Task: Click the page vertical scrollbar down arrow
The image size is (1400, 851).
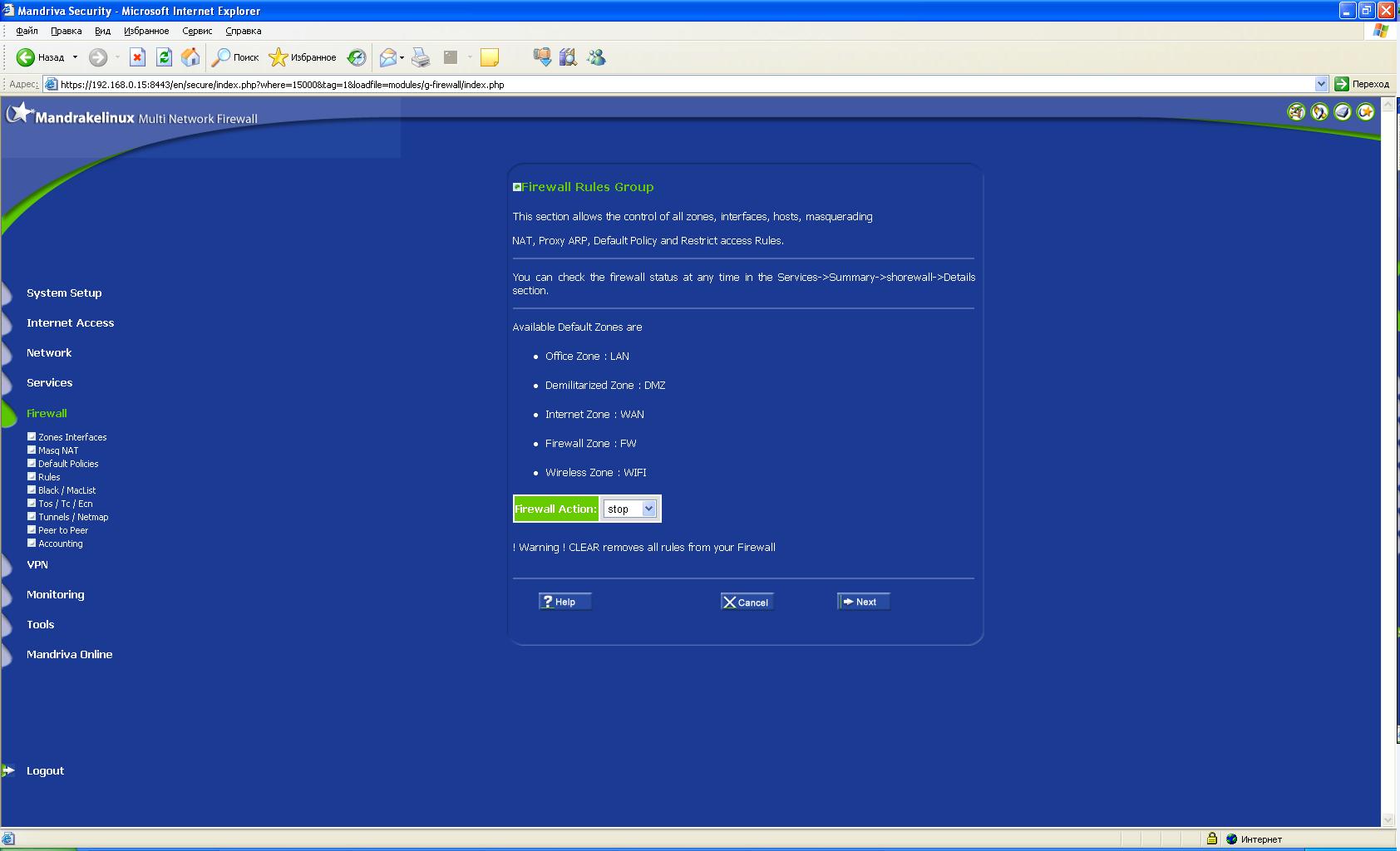Action: (x=1388, y=819)
